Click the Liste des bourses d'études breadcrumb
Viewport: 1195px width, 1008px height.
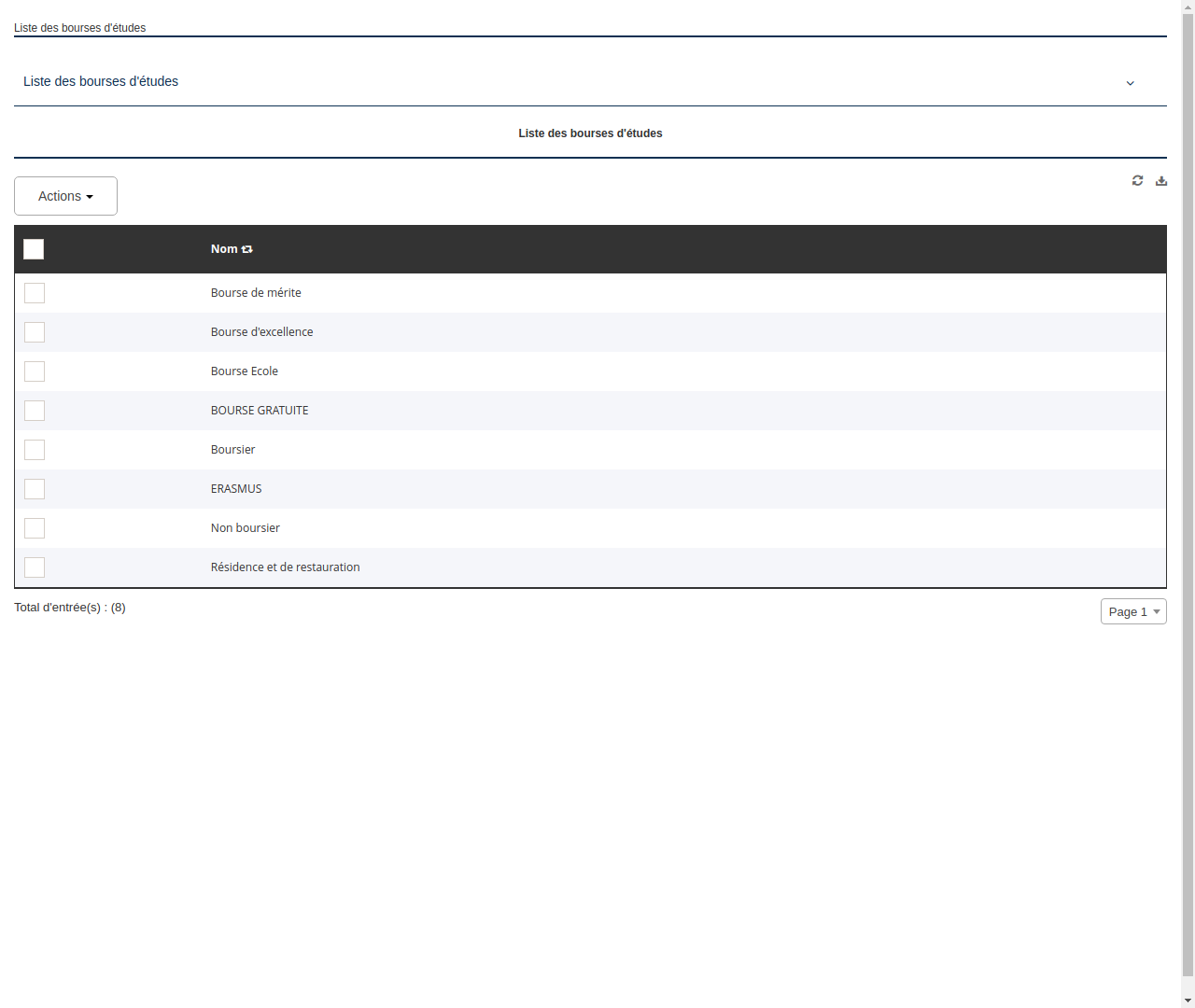click(79, 28)
